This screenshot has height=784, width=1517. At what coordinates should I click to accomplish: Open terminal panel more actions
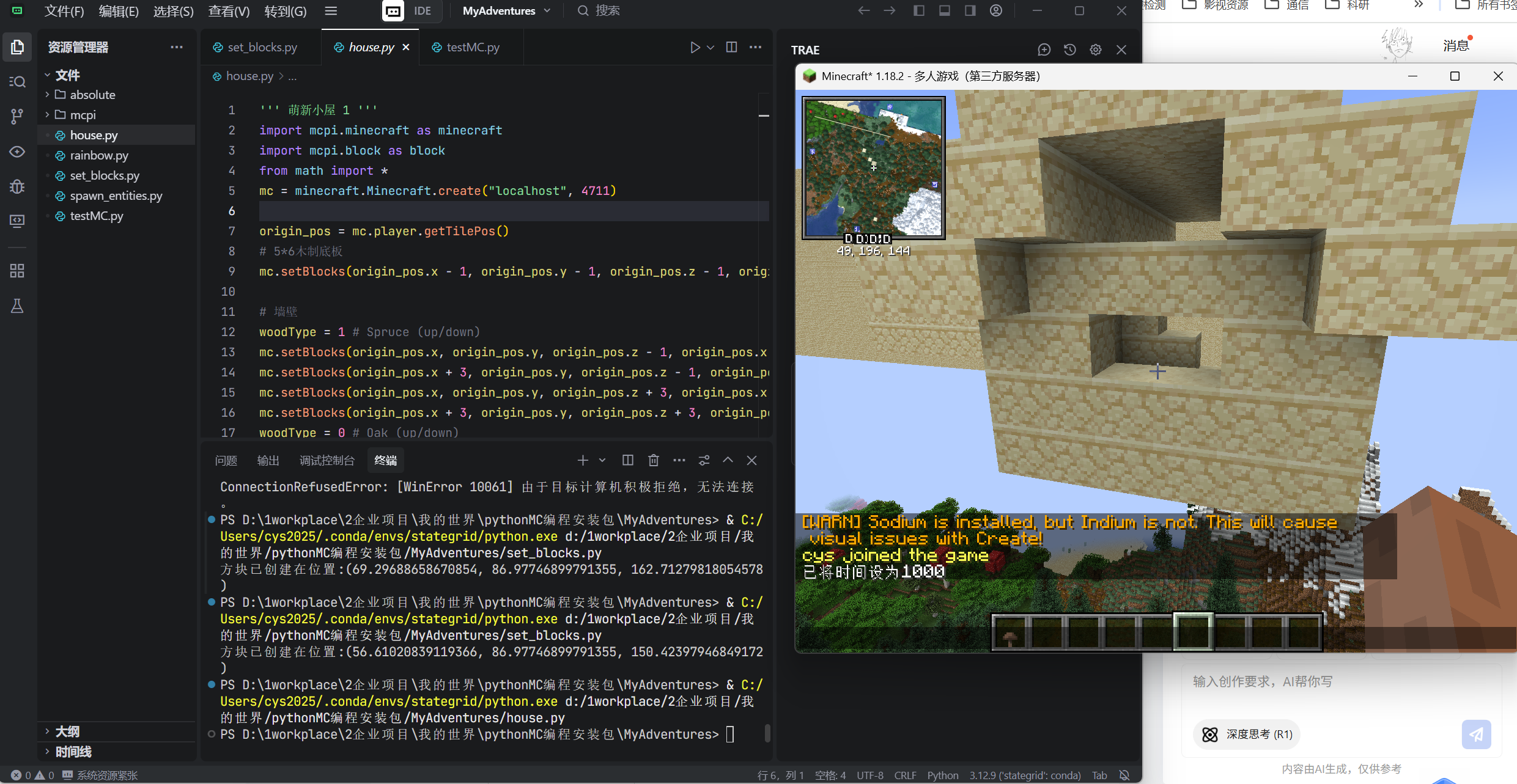[x=679, y=460]
